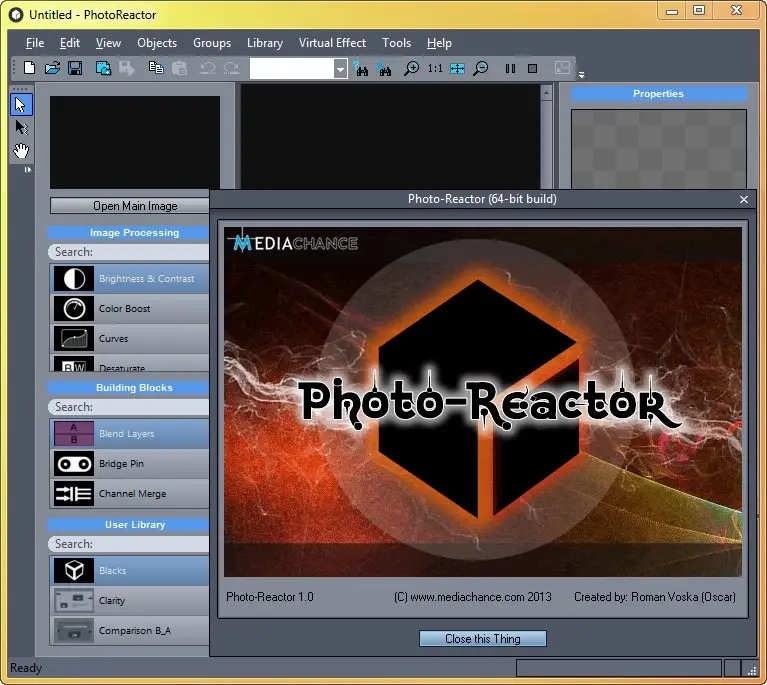Open the Help menu
The width and height of the screenshot is (767, 685).
pos(439,43)
